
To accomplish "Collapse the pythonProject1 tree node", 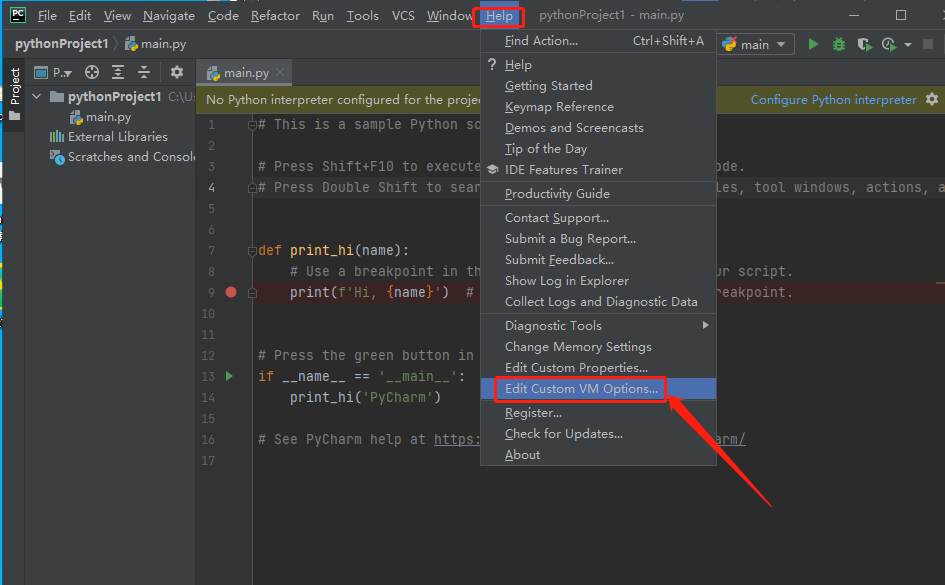I will coord(37,96).
